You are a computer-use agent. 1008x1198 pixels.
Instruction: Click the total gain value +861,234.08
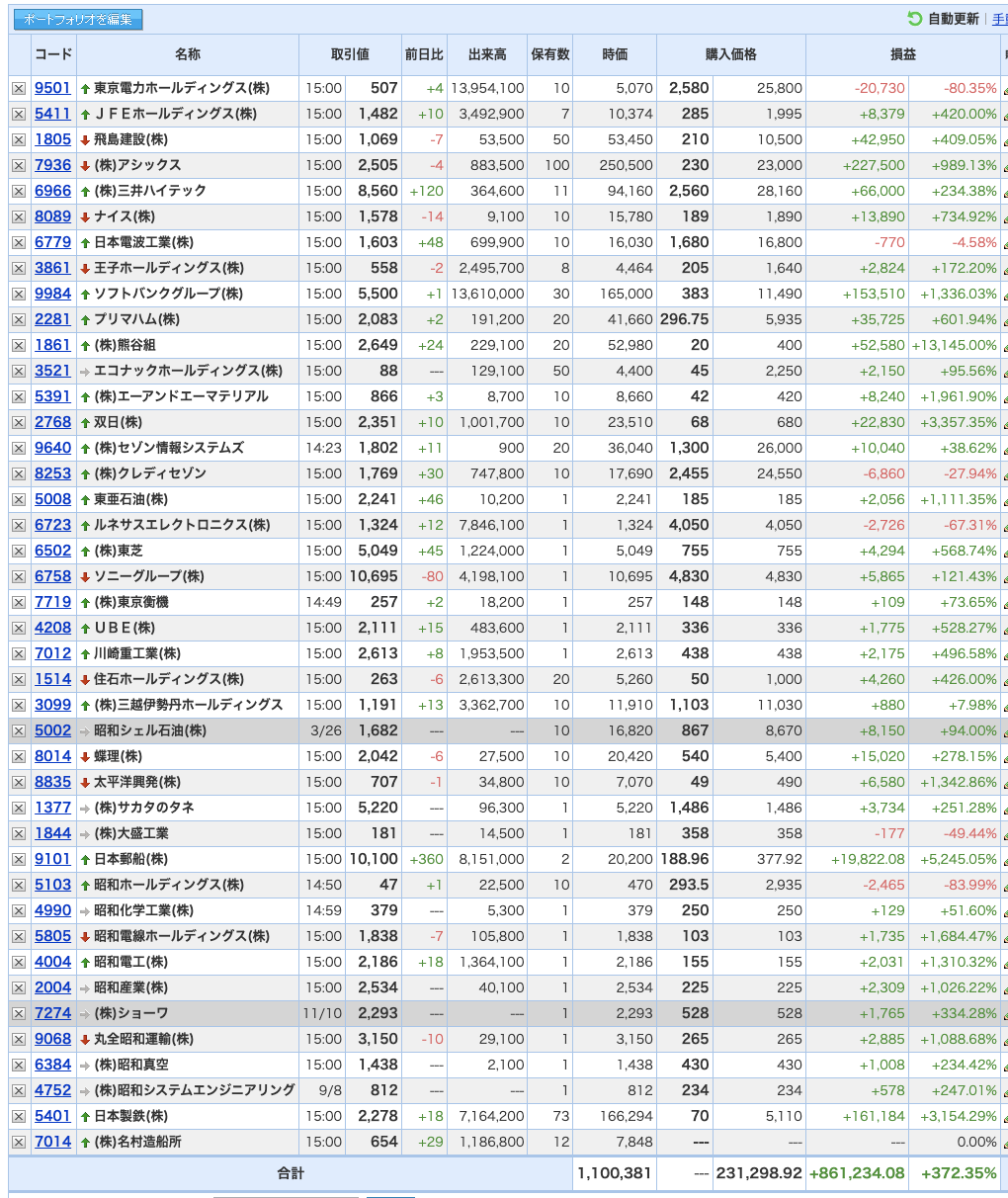click(857, 1173)
